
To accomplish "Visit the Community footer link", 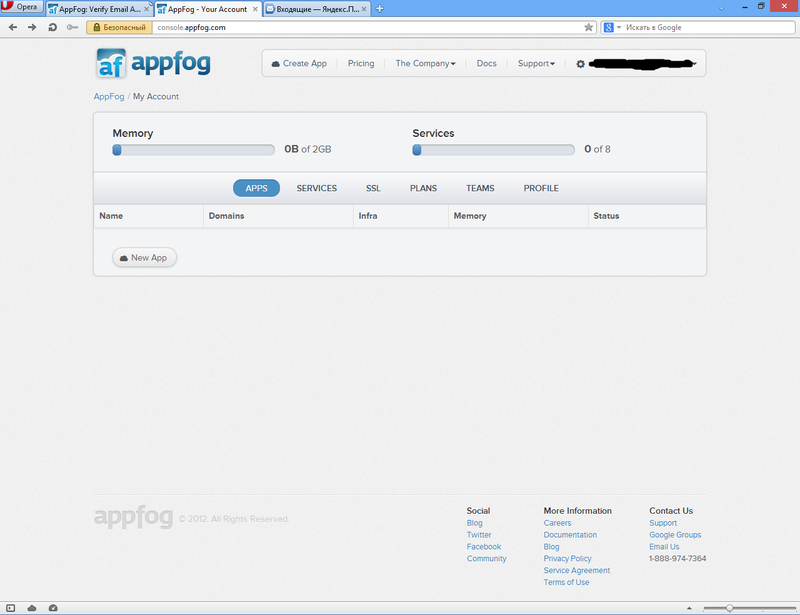I will [486, 558].
